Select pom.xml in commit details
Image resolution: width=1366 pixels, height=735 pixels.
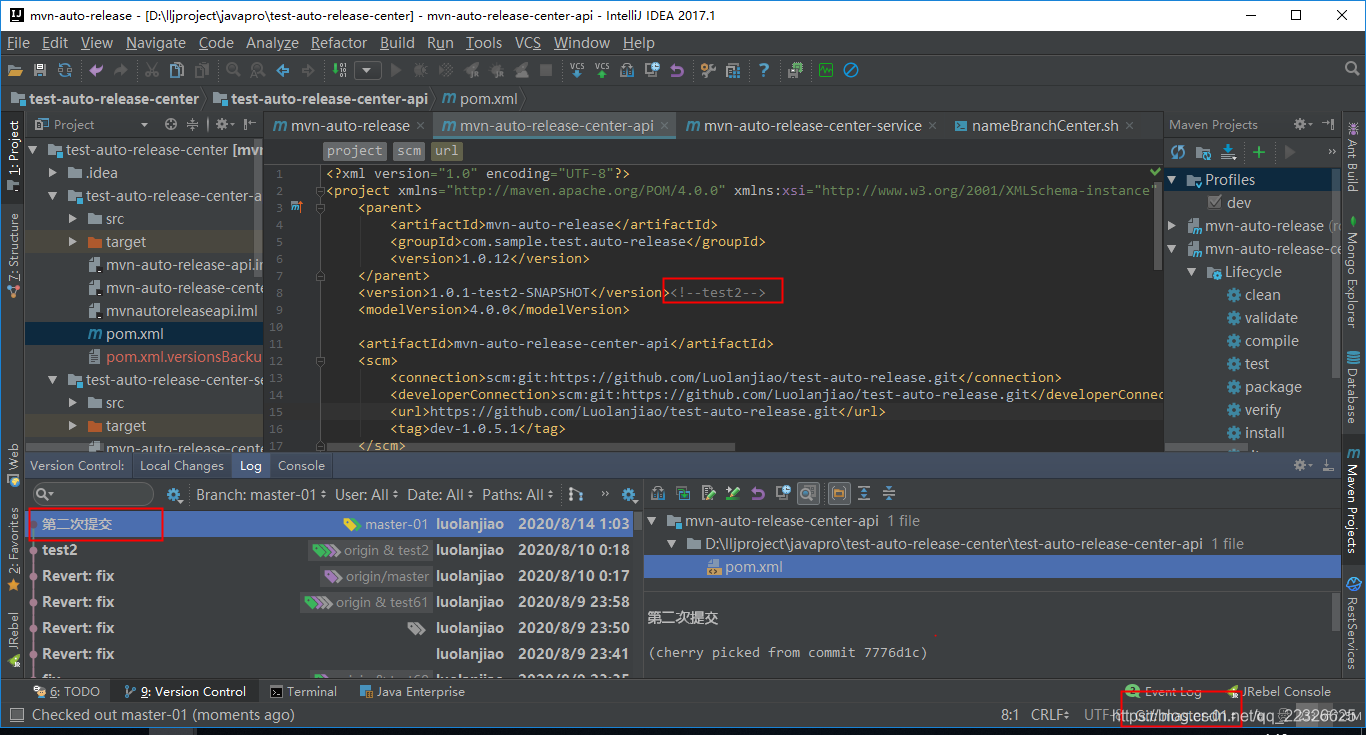992,567
